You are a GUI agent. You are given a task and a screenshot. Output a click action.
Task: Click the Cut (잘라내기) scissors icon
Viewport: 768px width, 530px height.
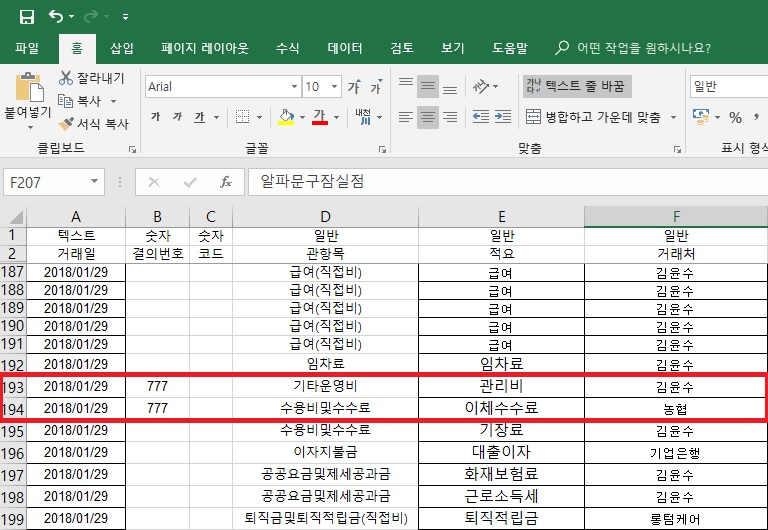(67, 78)
